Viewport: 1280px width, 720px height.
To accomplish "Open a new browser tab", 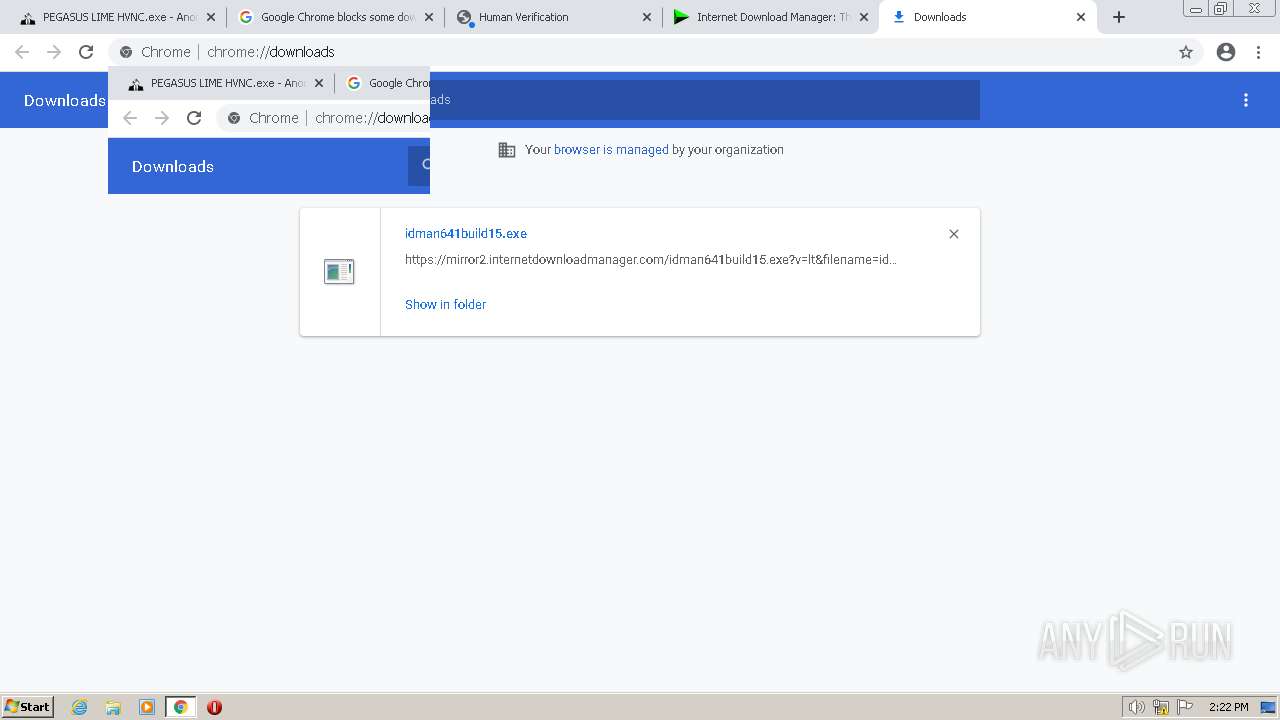I will click(1119, 17).
